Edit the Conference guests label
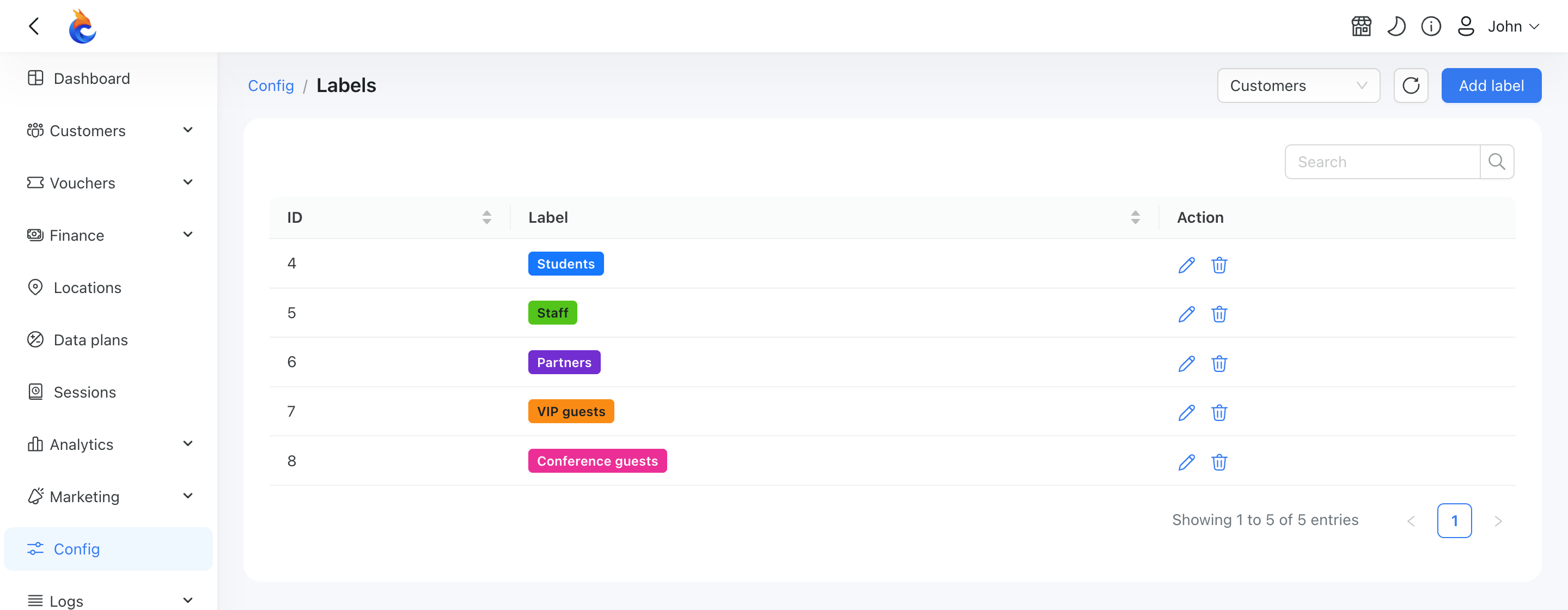Screen dimensions: 1568x610 [x=1186, y=462]
